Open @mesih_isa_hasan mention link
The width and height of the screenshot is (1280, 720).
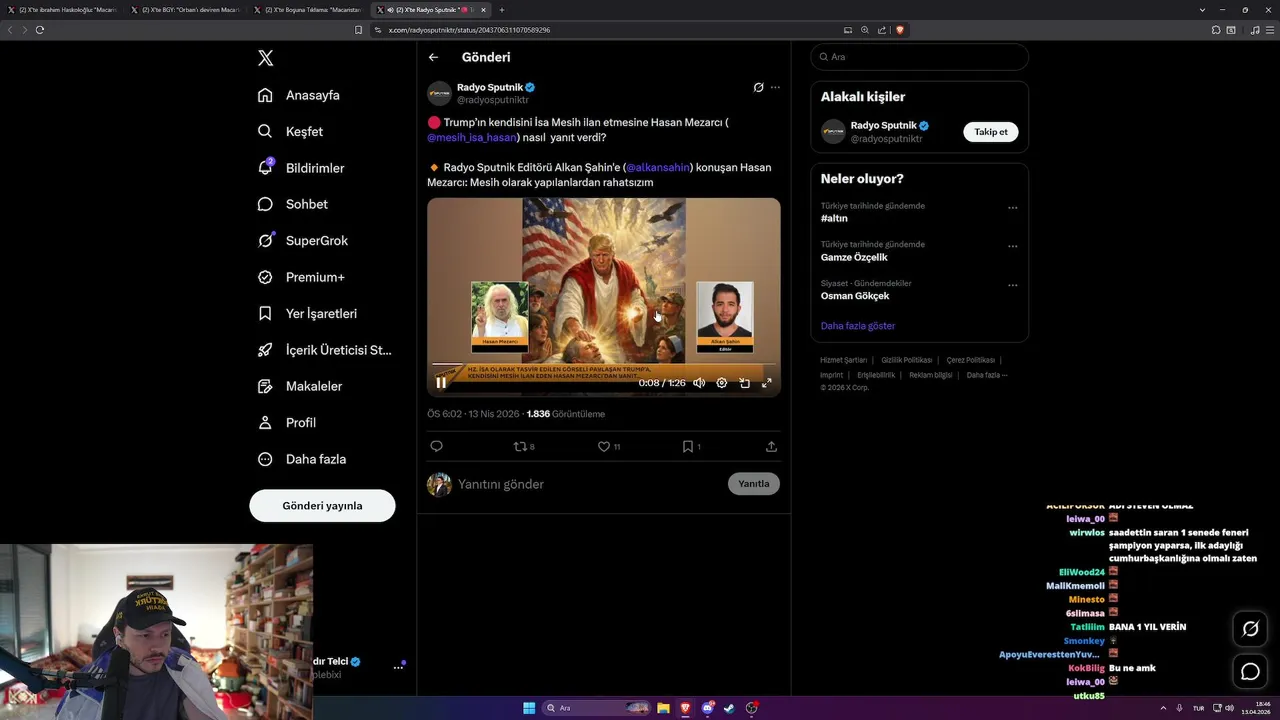pyautogui.click(x=472, y=137)
